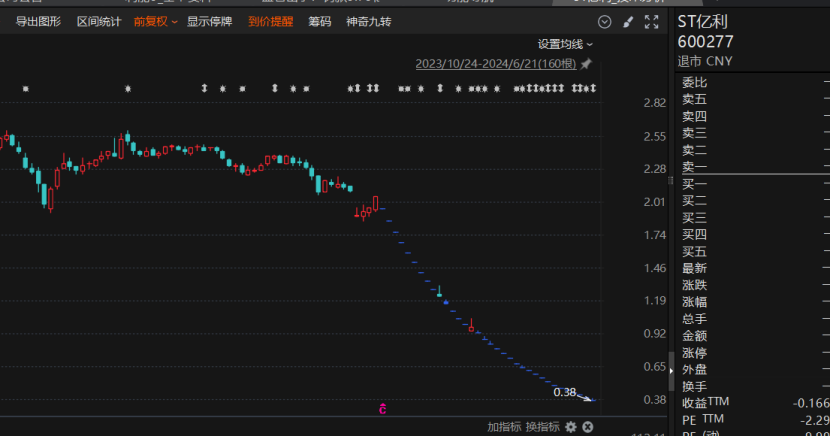Toggle 神奇九转 indicator overlay
The width and height of the screenshot is (831, 436).
point(368,21)
